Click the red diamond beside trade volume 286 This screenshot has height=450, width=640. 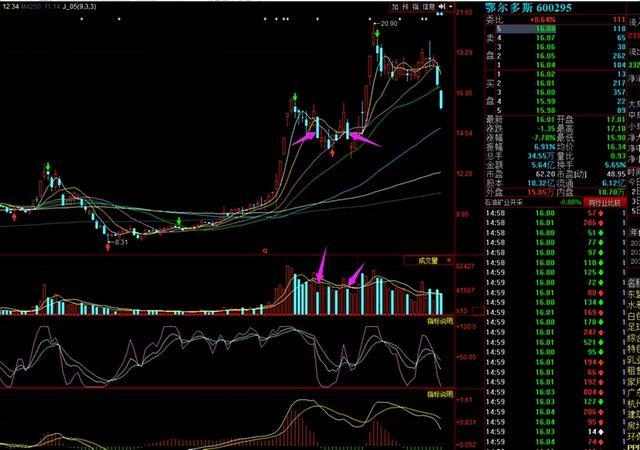600,223
